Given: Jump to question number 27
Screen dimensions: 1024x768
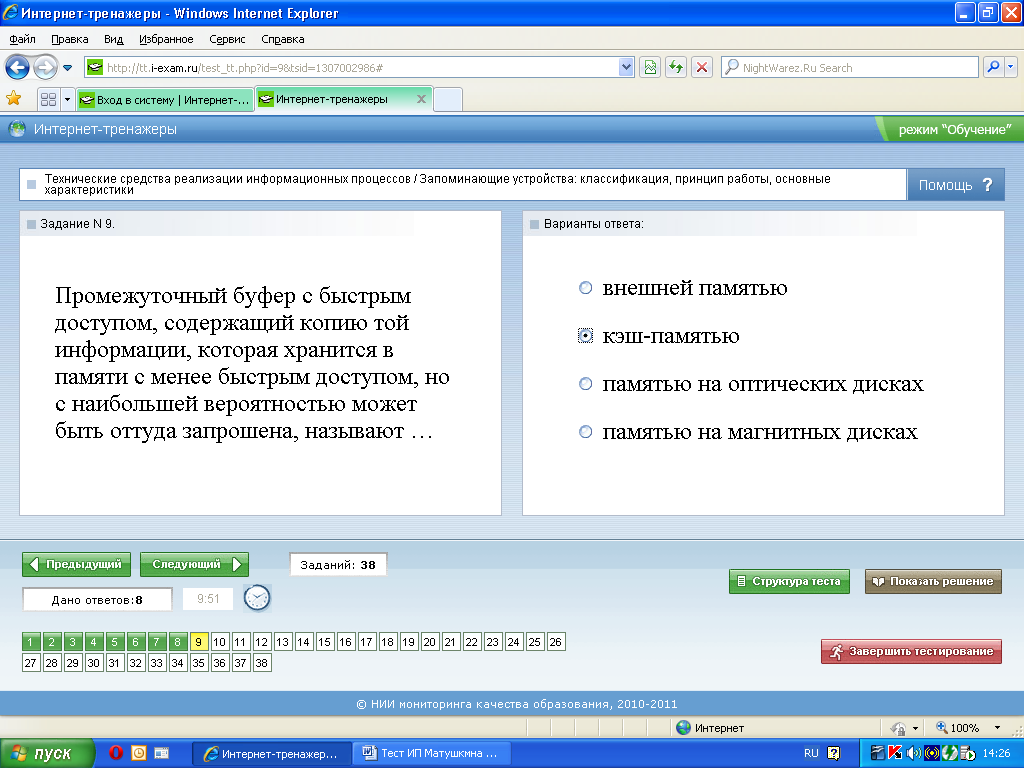Looking at the screenshot, I should [x=31, y=663].
